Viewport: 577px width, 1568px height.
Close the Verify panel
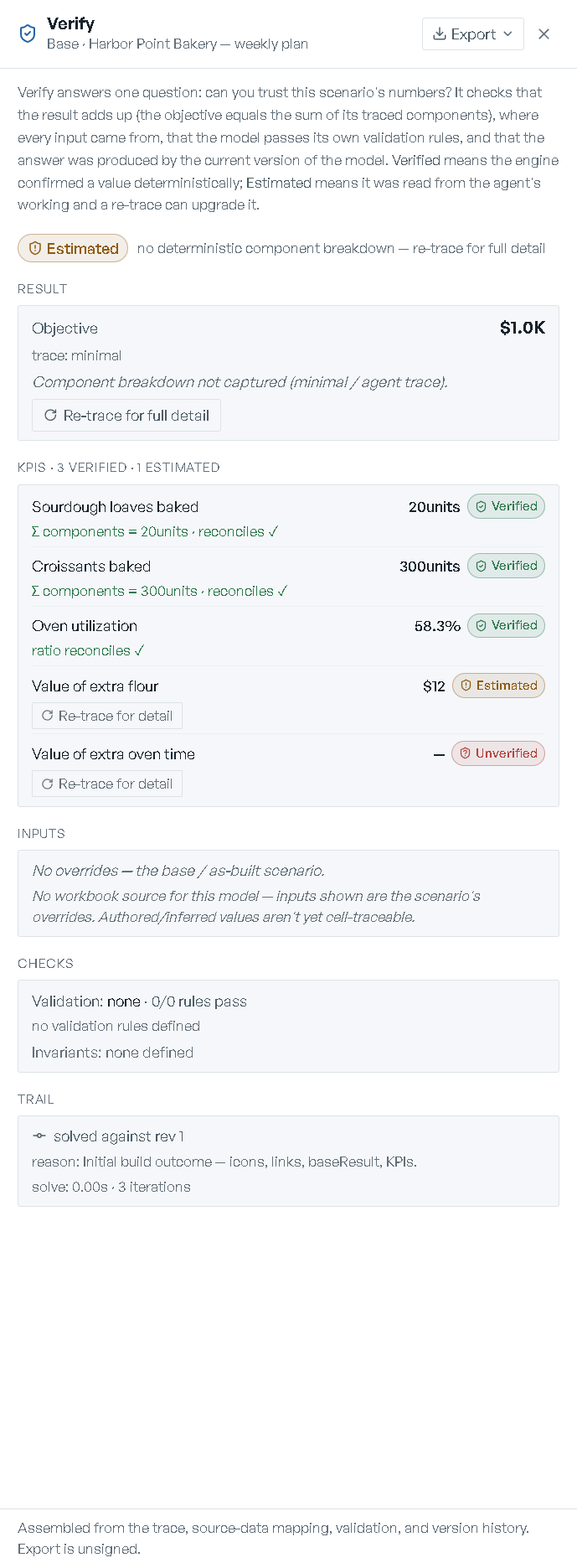tap(544, 34)
